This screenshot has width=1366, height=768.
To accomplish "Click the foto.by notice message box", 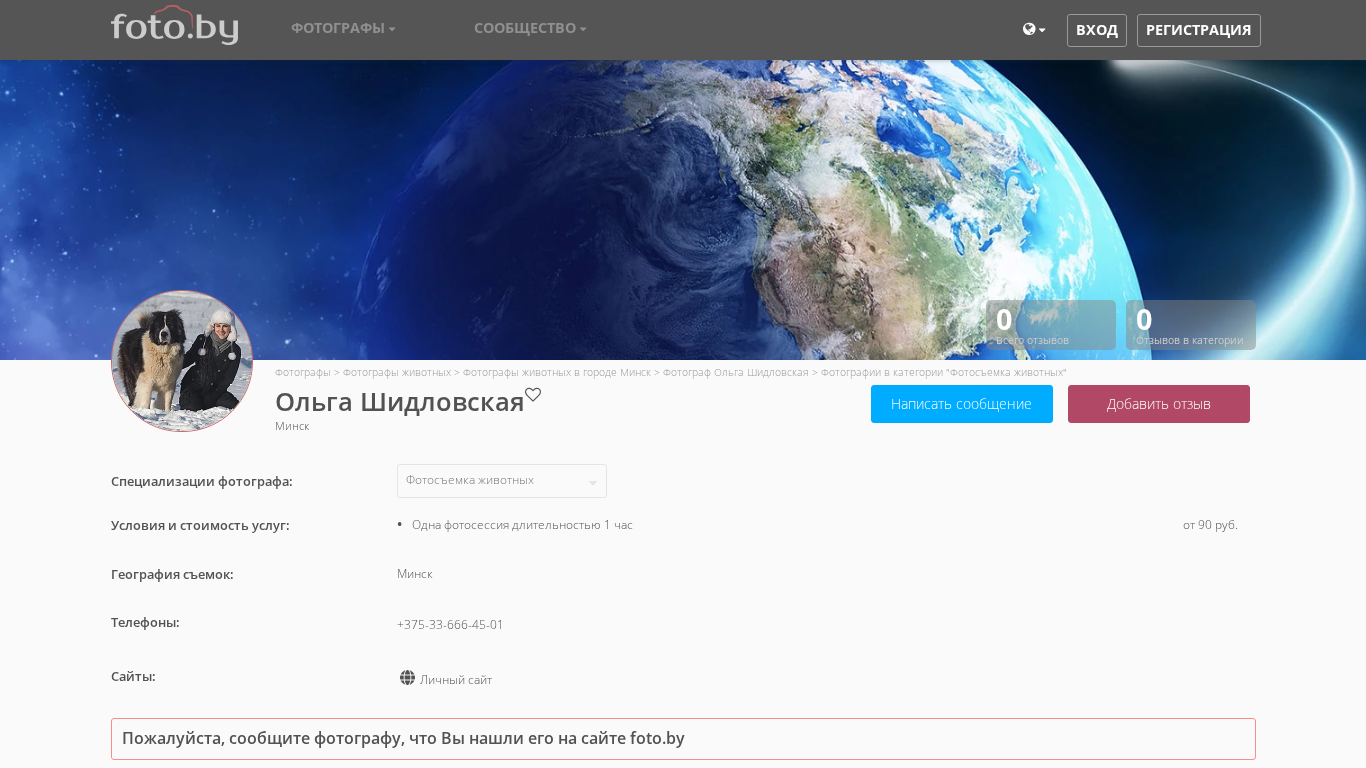I will (x=683, y=739).
